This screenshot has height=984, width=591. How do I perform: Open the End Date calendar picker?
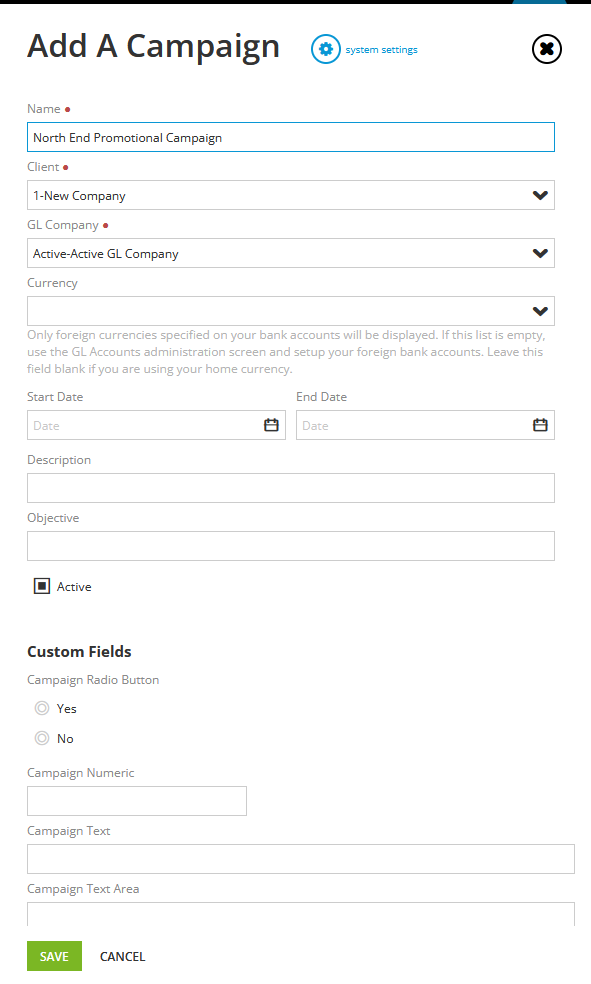(x=540, y=425)
